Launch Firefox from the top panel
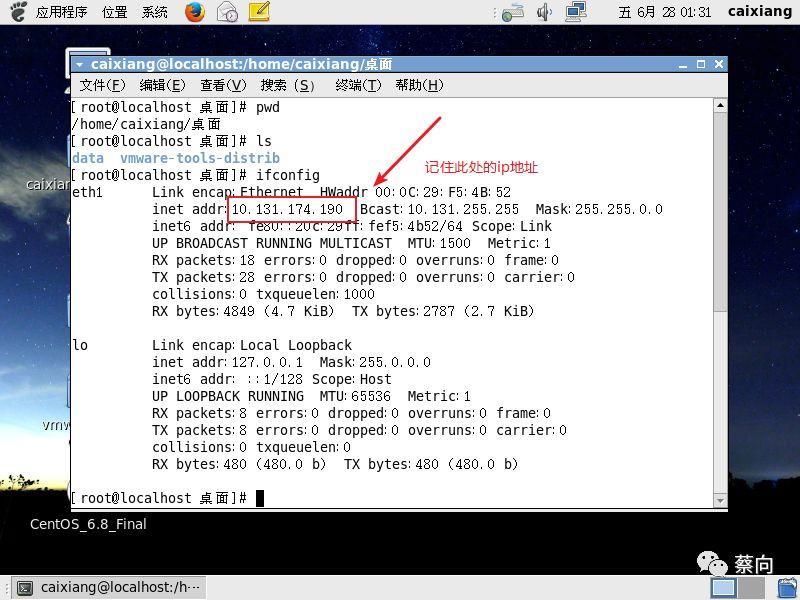Screen dimensions: 800x600 194,12
